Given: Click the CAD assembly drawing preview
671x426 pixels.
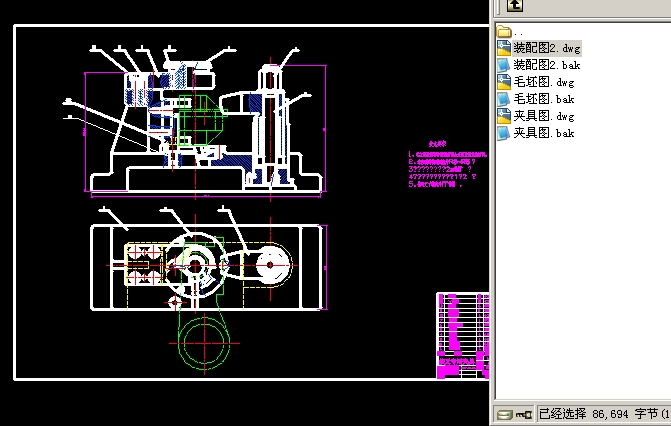Looking at the screenshot, I should coord(251,203).
